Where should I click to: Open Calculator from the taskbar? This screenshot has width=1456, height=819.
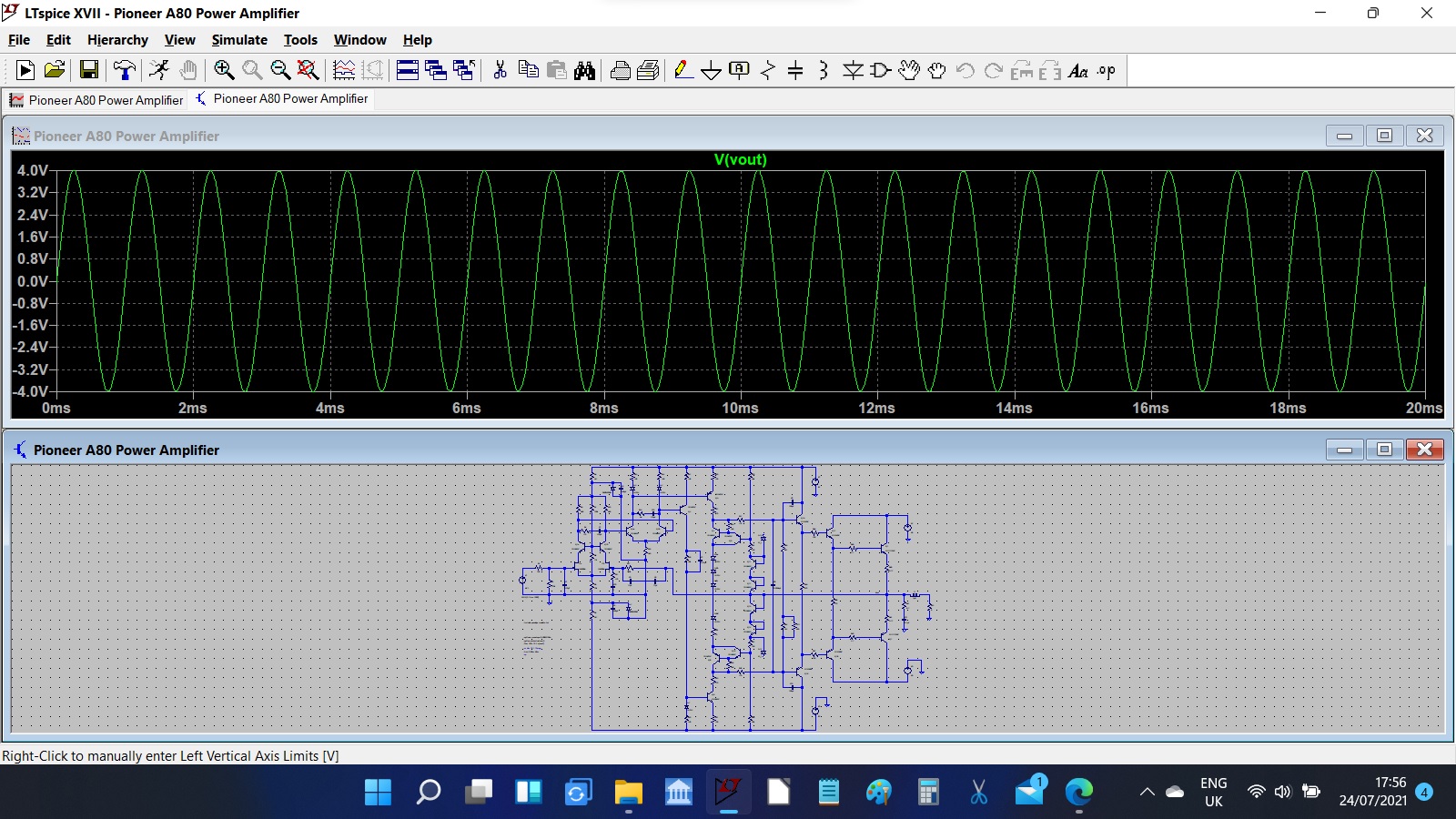tap(928, 792)
